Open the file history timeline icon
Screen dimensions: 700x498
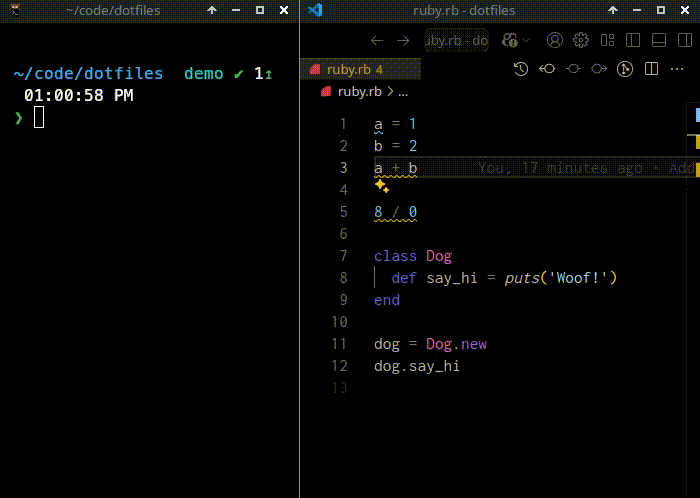click(520, 69)
